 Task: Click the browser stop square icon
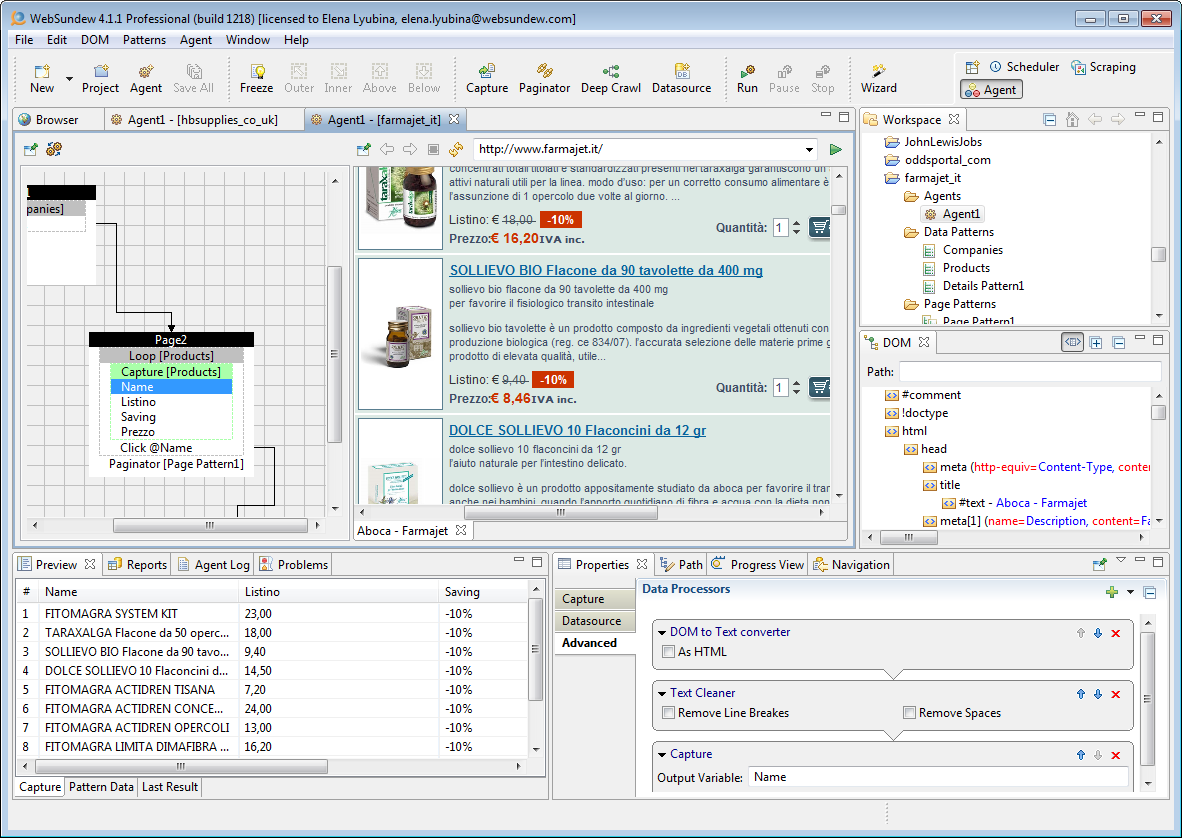(x=433, y=149)
